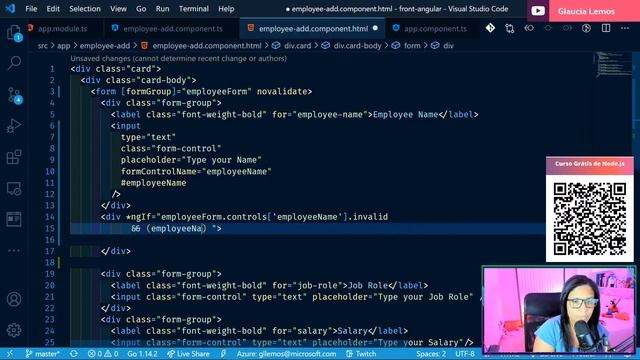
Task: Open the YouTube icon in the overlay
Action: 538,11
